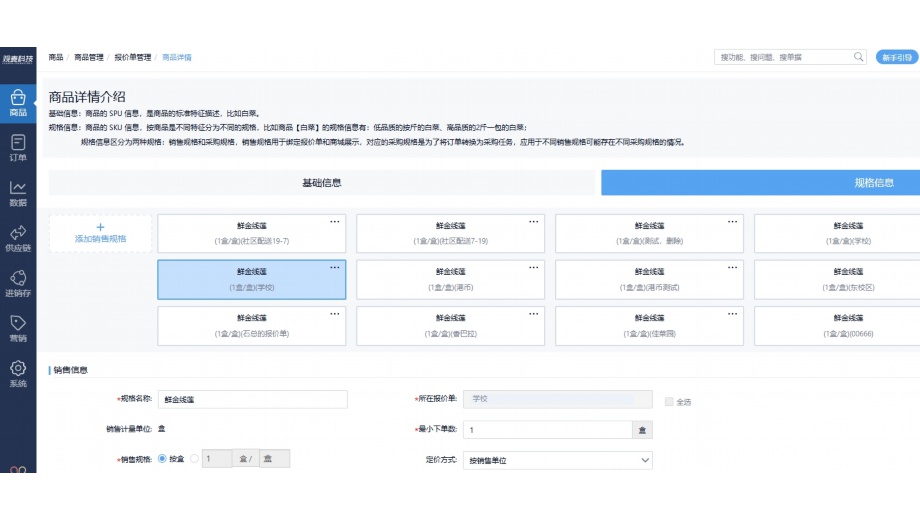Screen dimensions: 920x520
Task: Open the 商品 module in the sidebar
Action: (18, 103)
